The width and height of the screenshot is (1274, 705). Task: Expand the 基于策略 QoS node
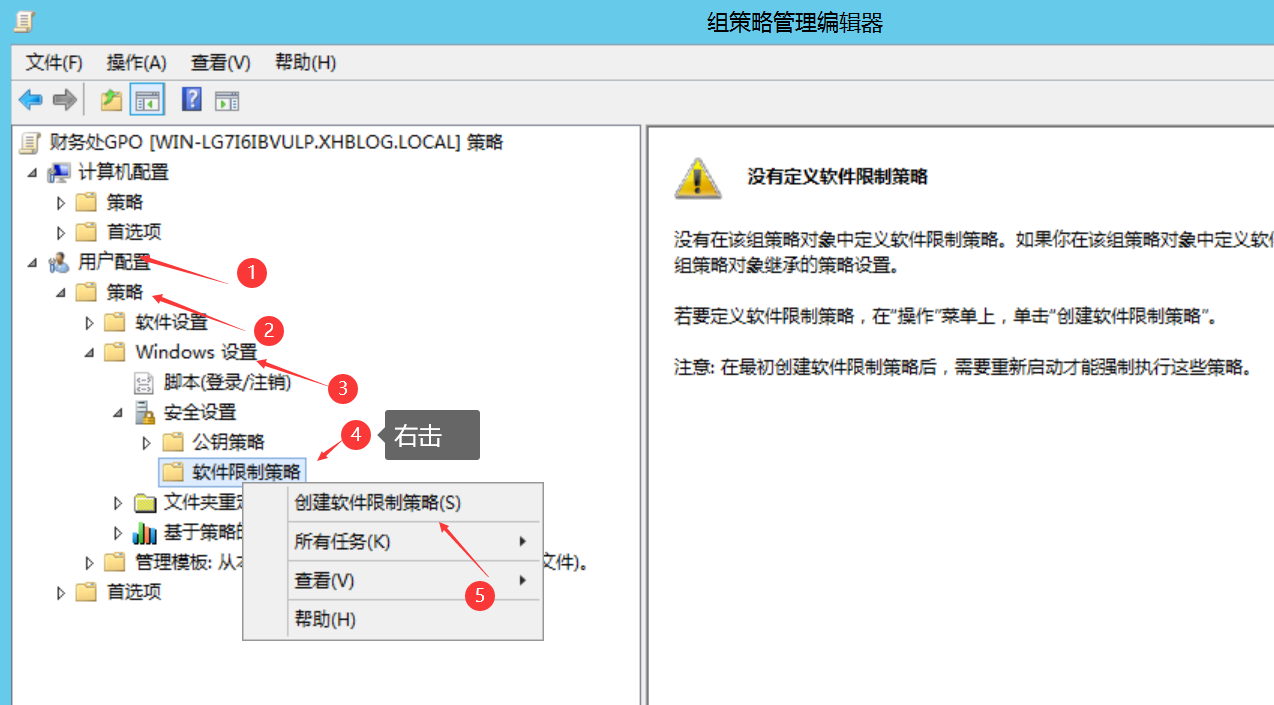coord(118,532)
